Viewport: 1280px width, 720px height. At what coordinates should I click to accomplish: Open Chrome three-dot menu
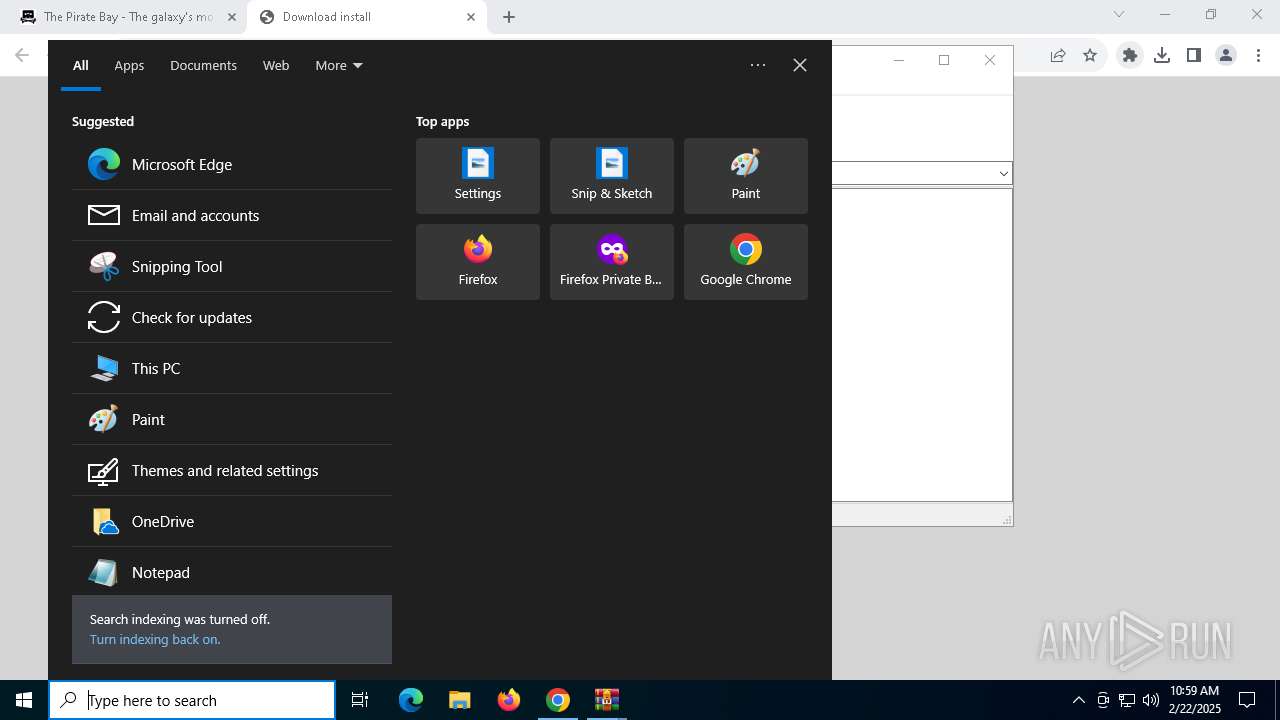[1258, 56]
